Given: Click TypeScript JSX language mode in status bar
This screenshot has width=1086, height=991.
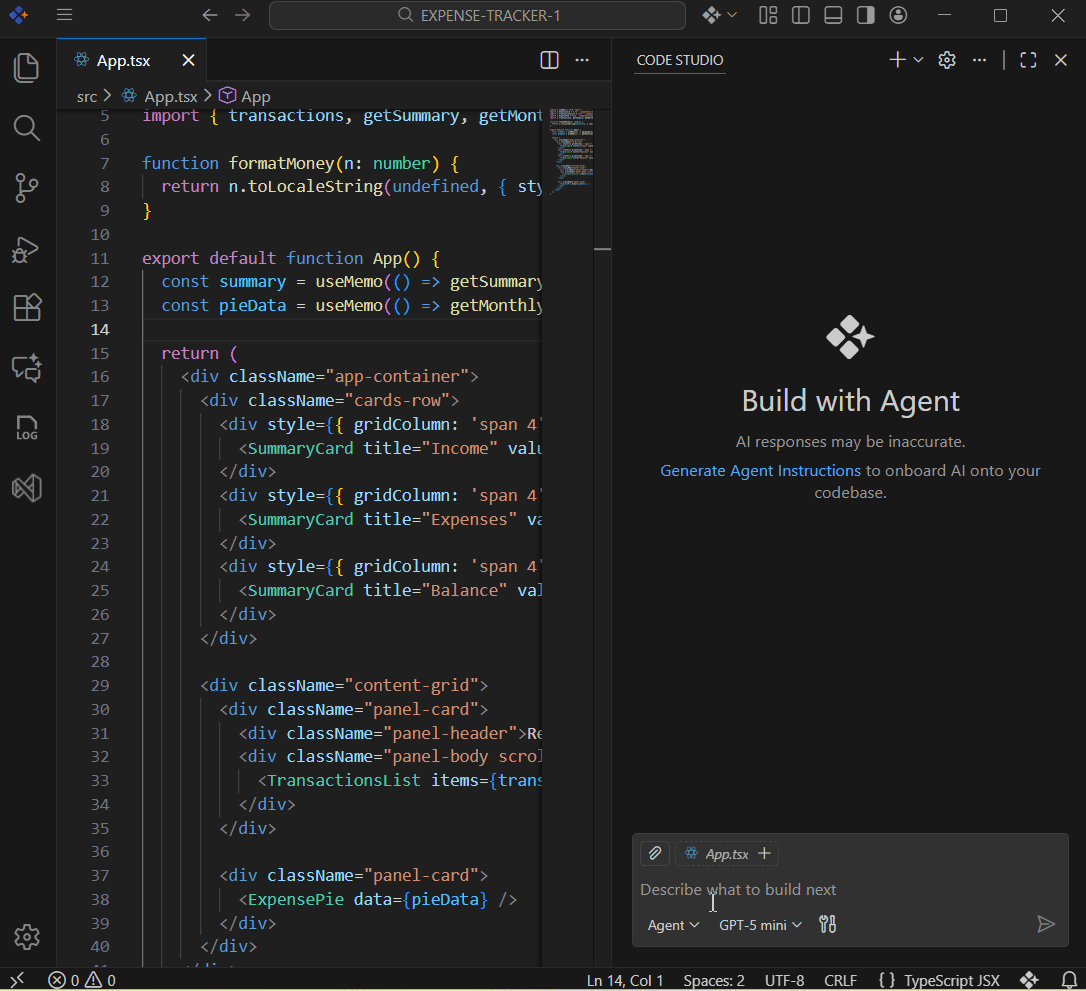Looking at the screenshot, I should [951, 980].
